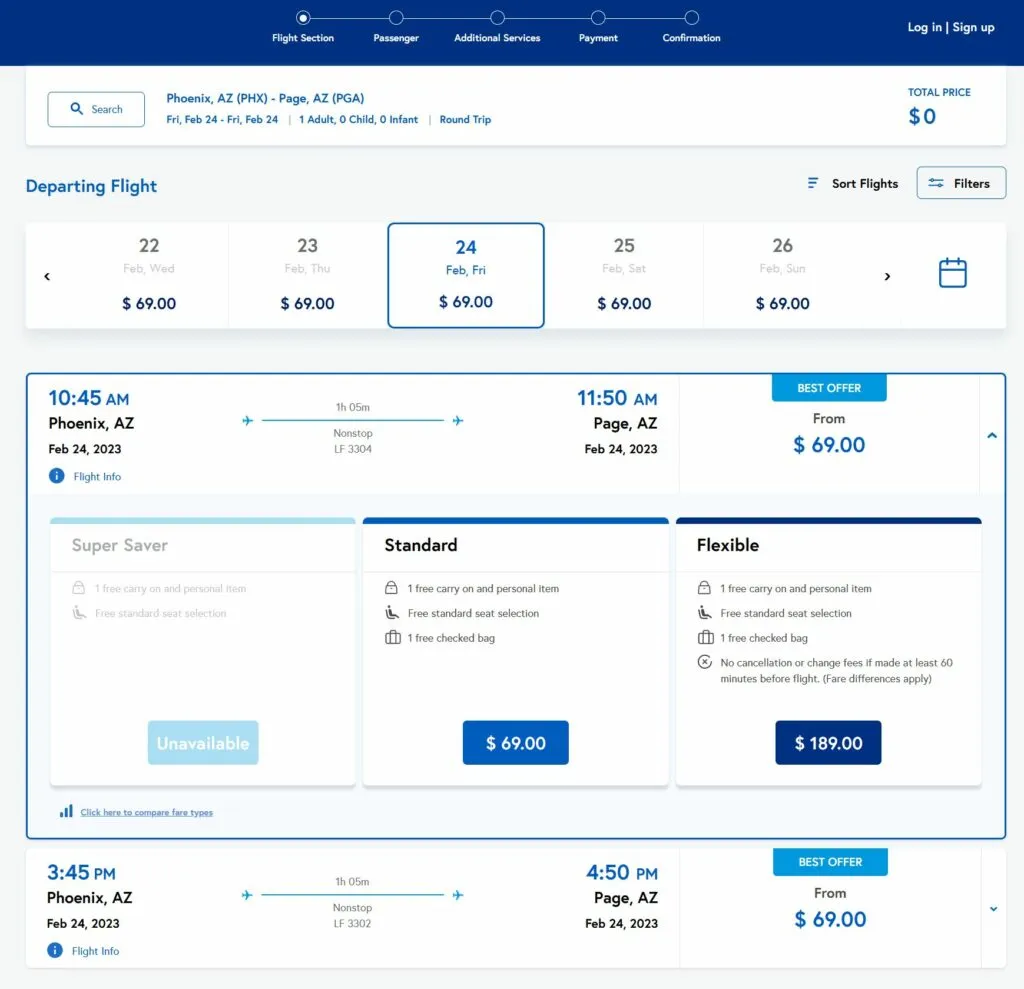Click info icon for the 3:45 PM flight
Screen dimensions: 1024x989
tap(56, 951)
